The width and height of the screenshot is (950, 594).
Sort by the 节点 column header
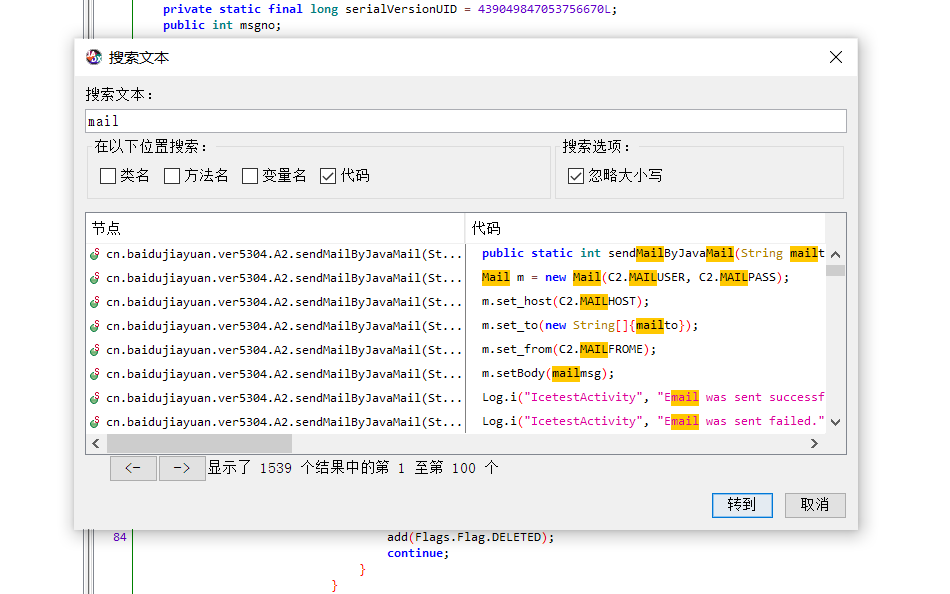point(275,228)
